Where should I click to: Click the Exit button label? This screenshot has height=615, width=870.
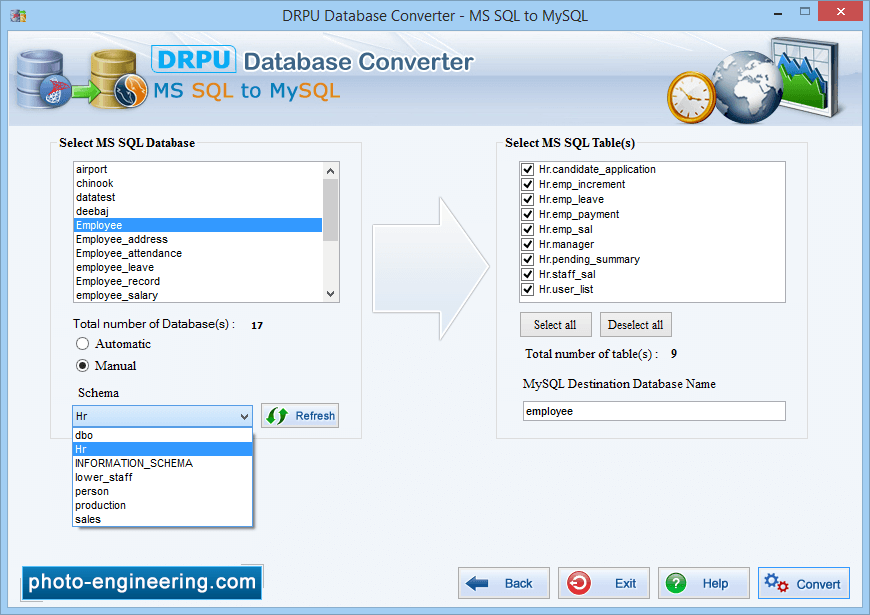(x=625, y=583)
